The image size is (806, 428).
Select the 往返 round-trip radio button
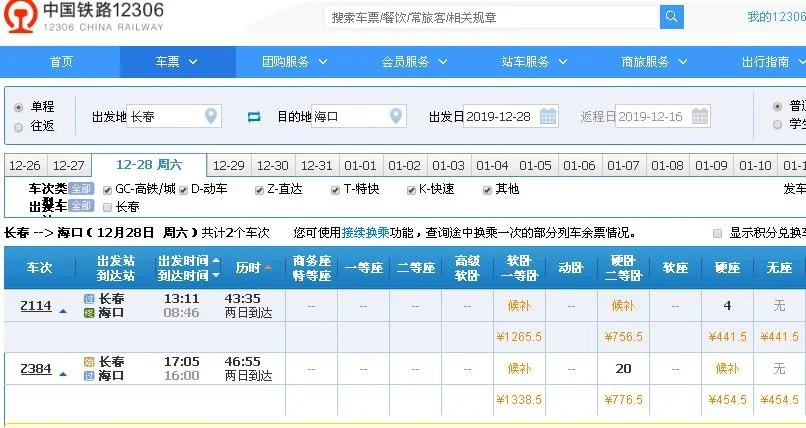pyautogui.click(x=19, y=127)
